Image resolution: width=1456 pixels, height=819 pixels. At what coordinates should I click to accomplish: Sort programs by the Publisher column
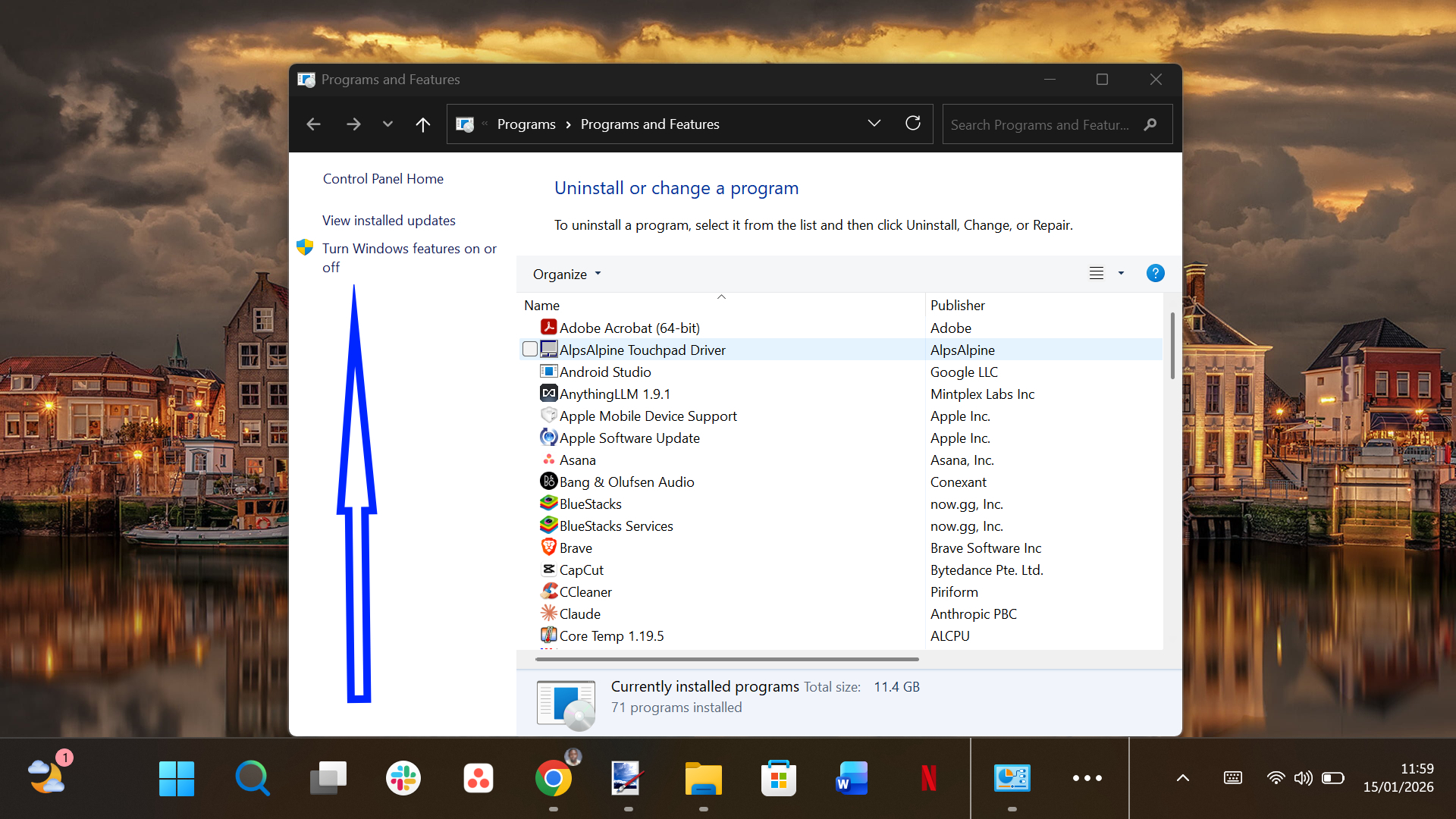[958, 305]
